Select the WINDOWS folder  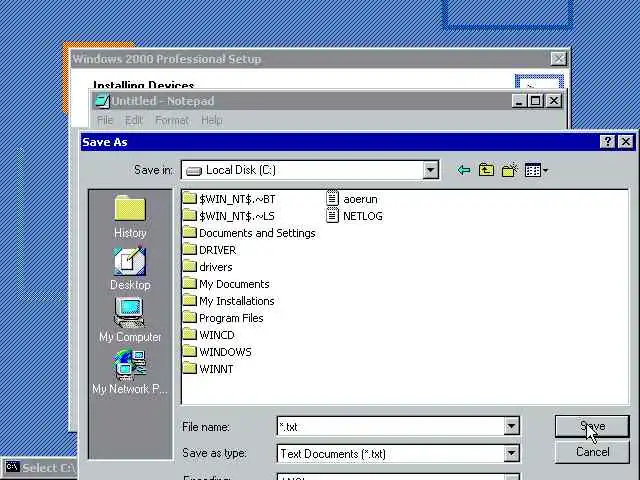point(217,352)
